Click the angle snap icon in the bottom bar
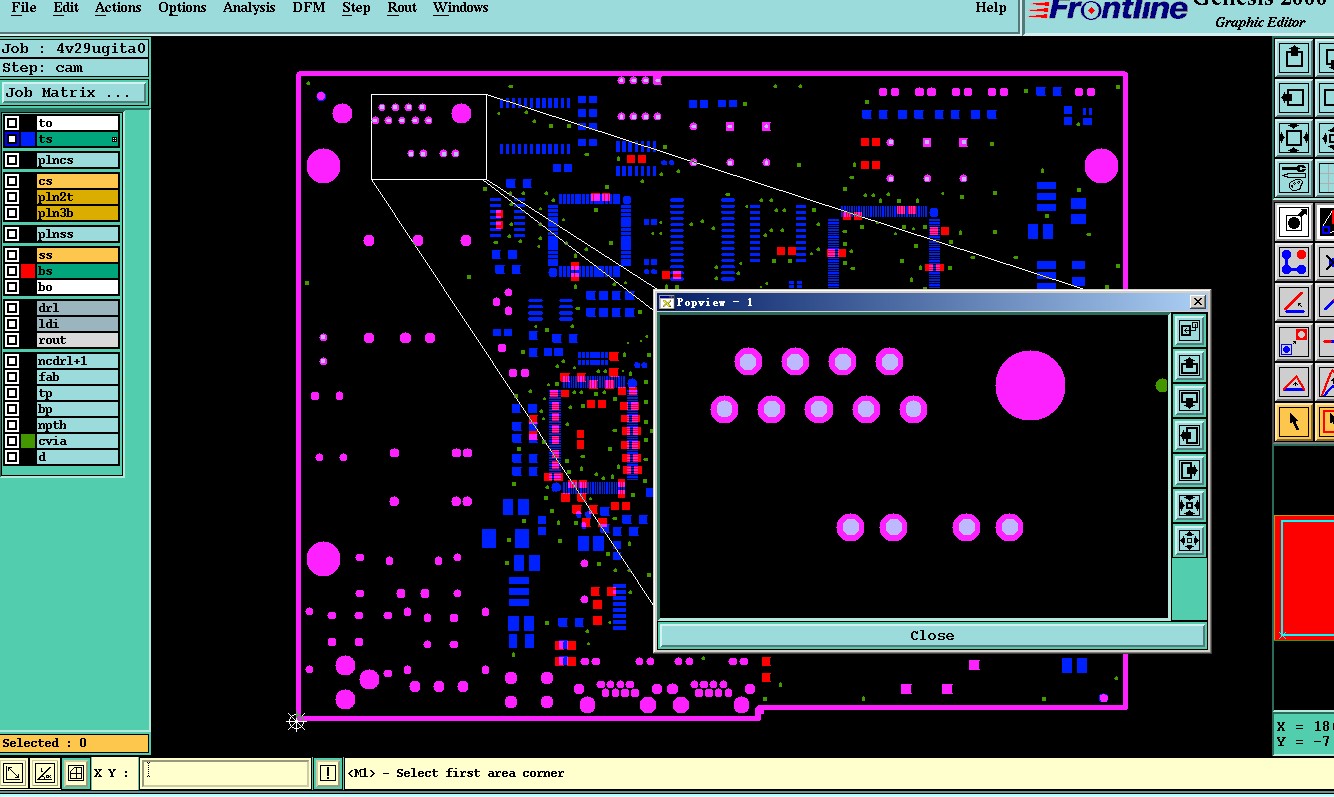This screenshot has width=1334, height=797. (x=44, y=773)
